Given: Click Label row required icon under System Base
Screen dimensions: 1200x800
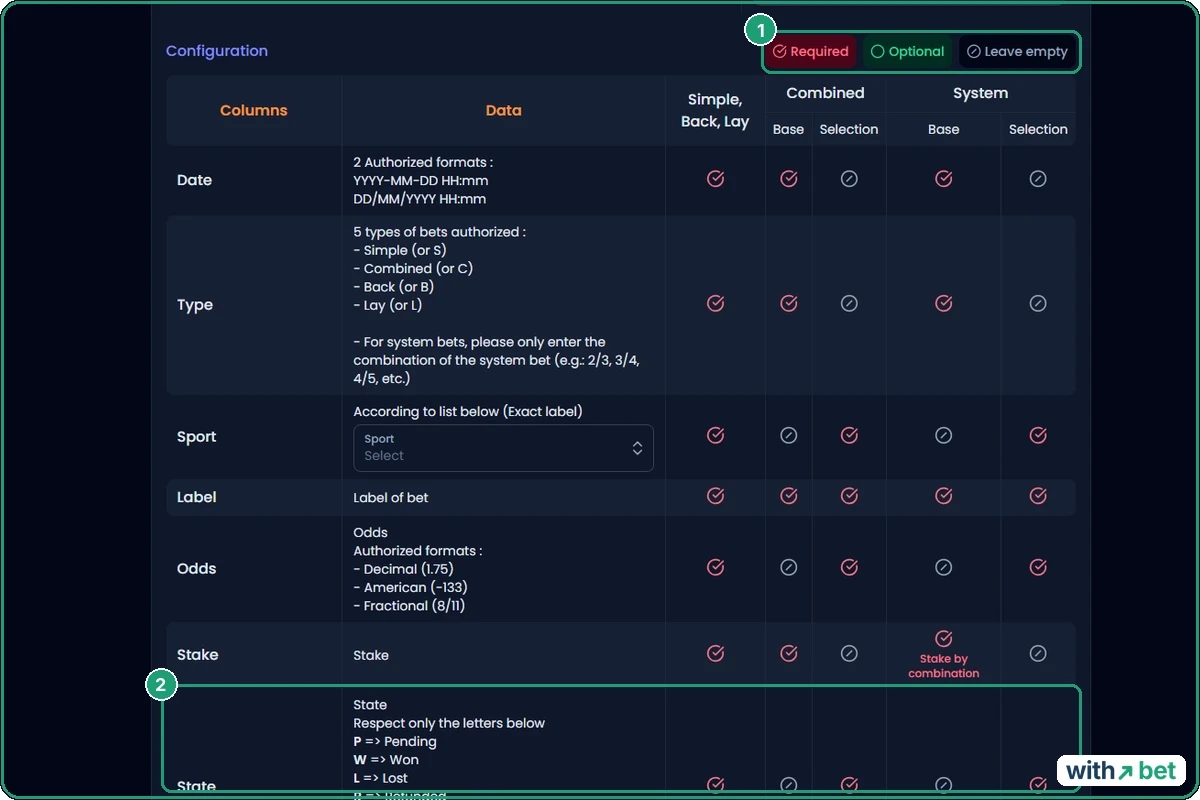Looking at the screenshot, I should [943, 495].
